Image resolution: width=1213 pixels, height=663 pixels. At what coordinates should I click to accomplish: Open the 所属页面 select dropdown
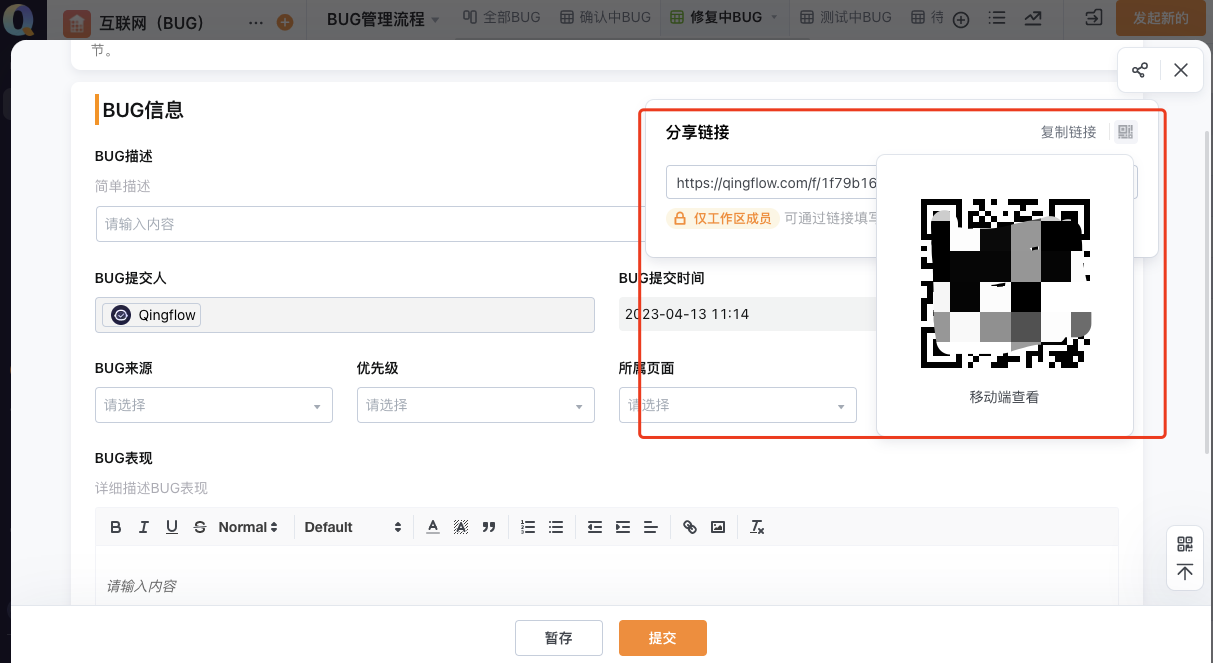coord(738,405)
